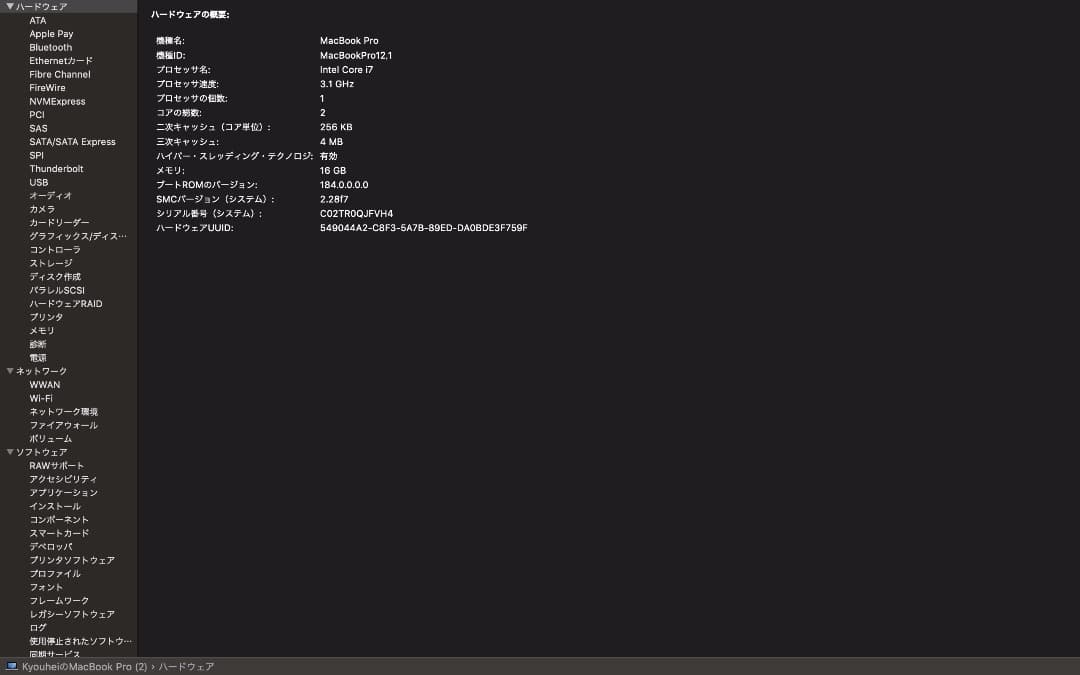Click KyouheiのMacBook Pro (2) in path bar
This screenshot has width=1080, height=675.
(84, 666)
